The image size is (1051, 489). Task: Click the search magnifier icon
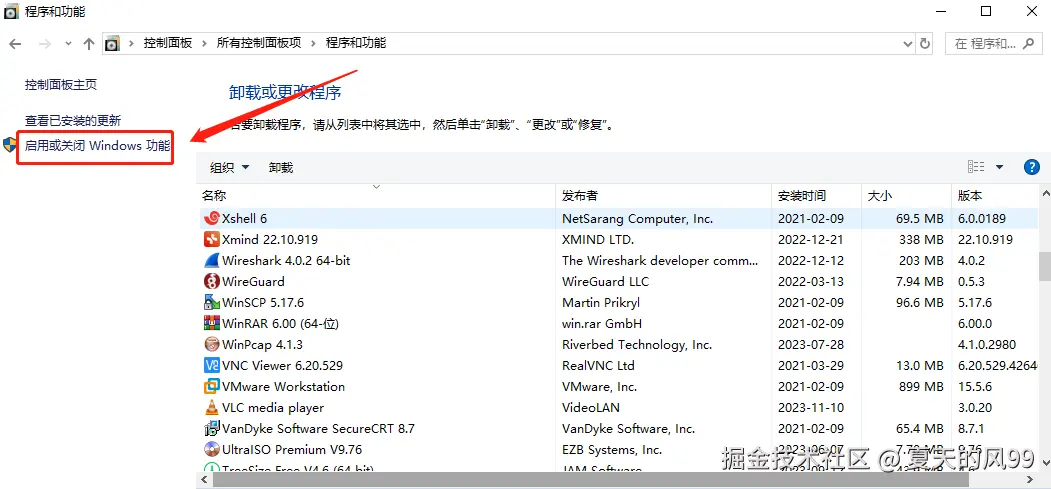click(x=1028, y=44)
